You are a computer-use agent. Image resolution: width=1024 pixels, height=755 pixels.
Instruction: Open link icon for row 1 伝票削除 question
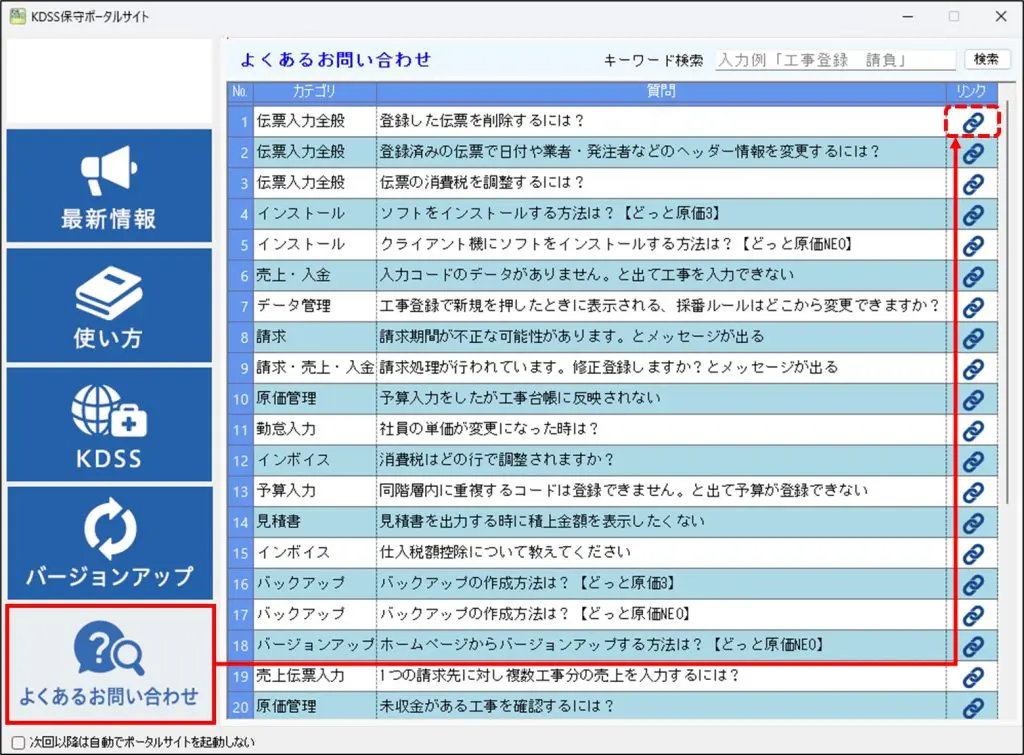(x=972, y=122)
